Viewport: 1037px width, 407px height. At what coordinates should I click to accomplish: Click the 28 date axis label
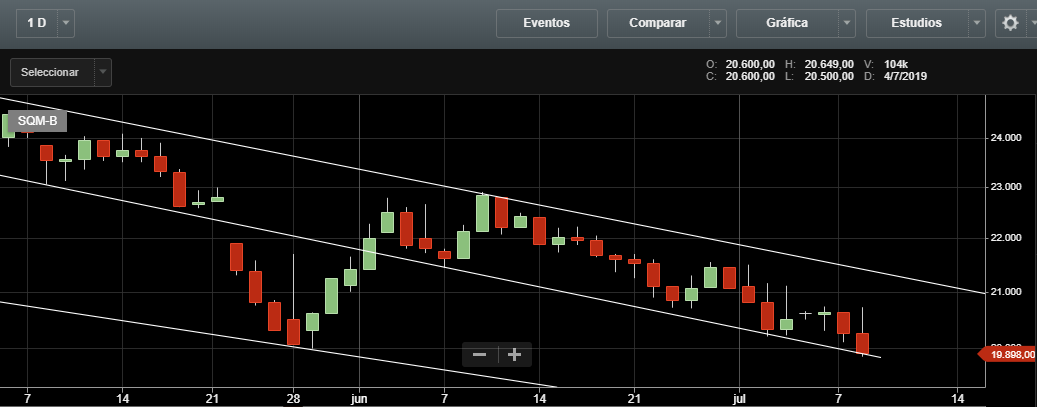coord(294,399)
